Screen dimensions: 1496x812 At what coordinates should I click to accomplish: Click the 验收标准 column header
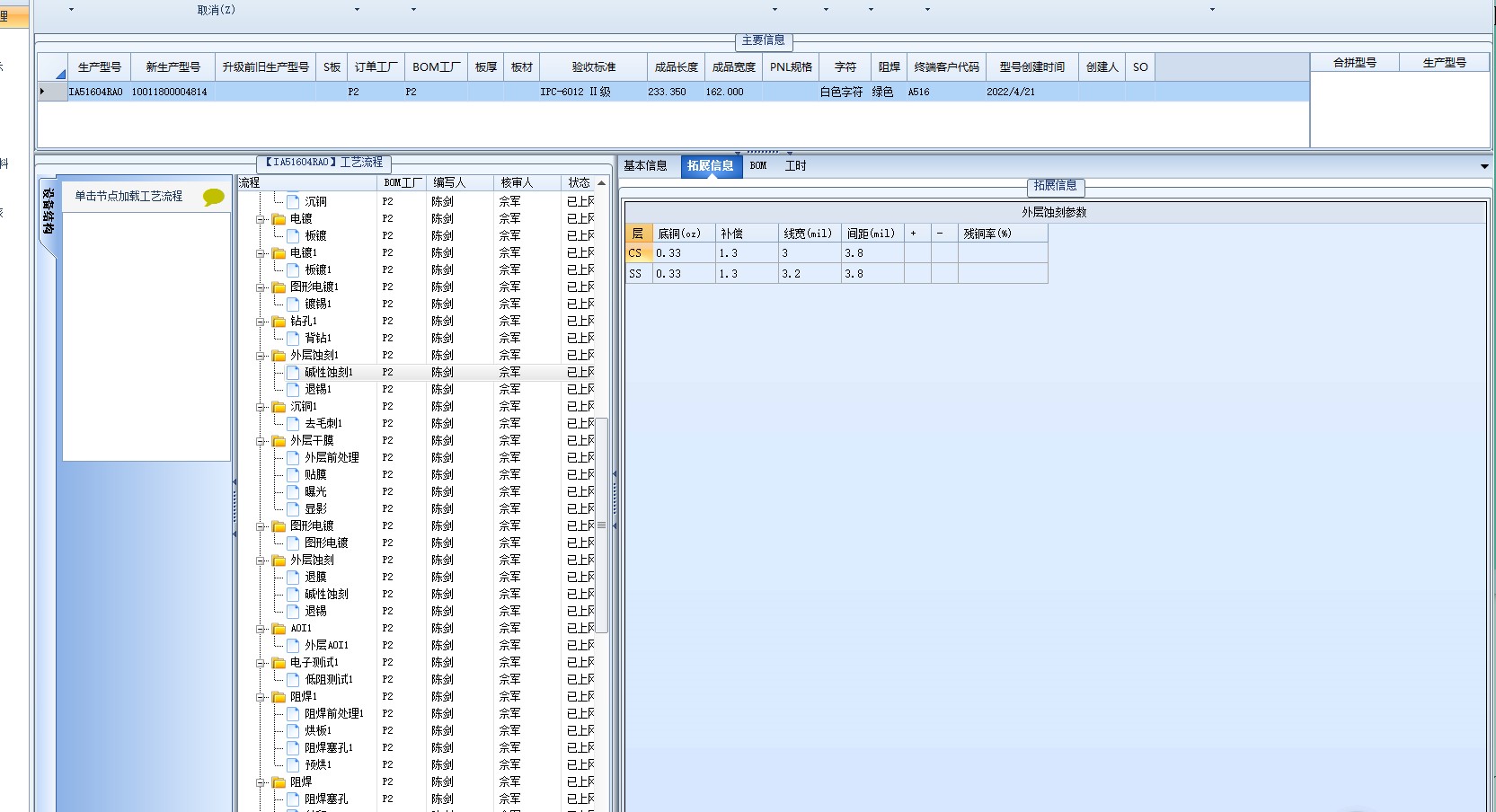[593, 67]
